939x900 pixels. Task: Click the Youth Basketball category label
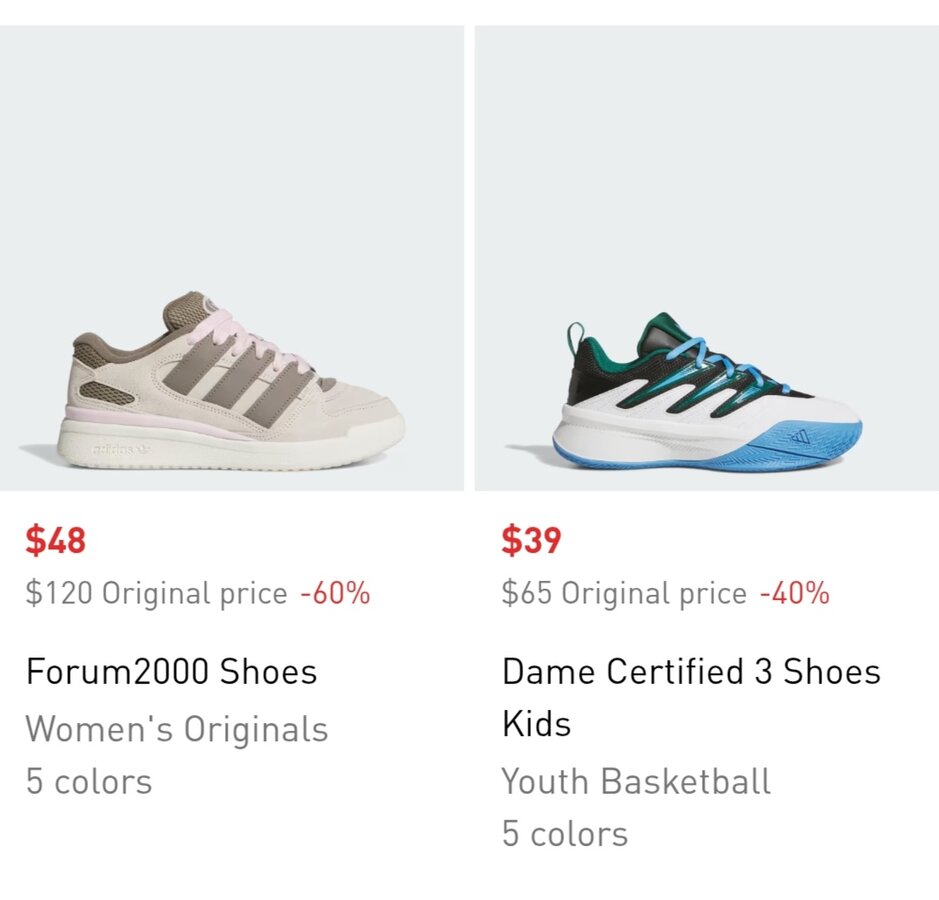point(636,780)
